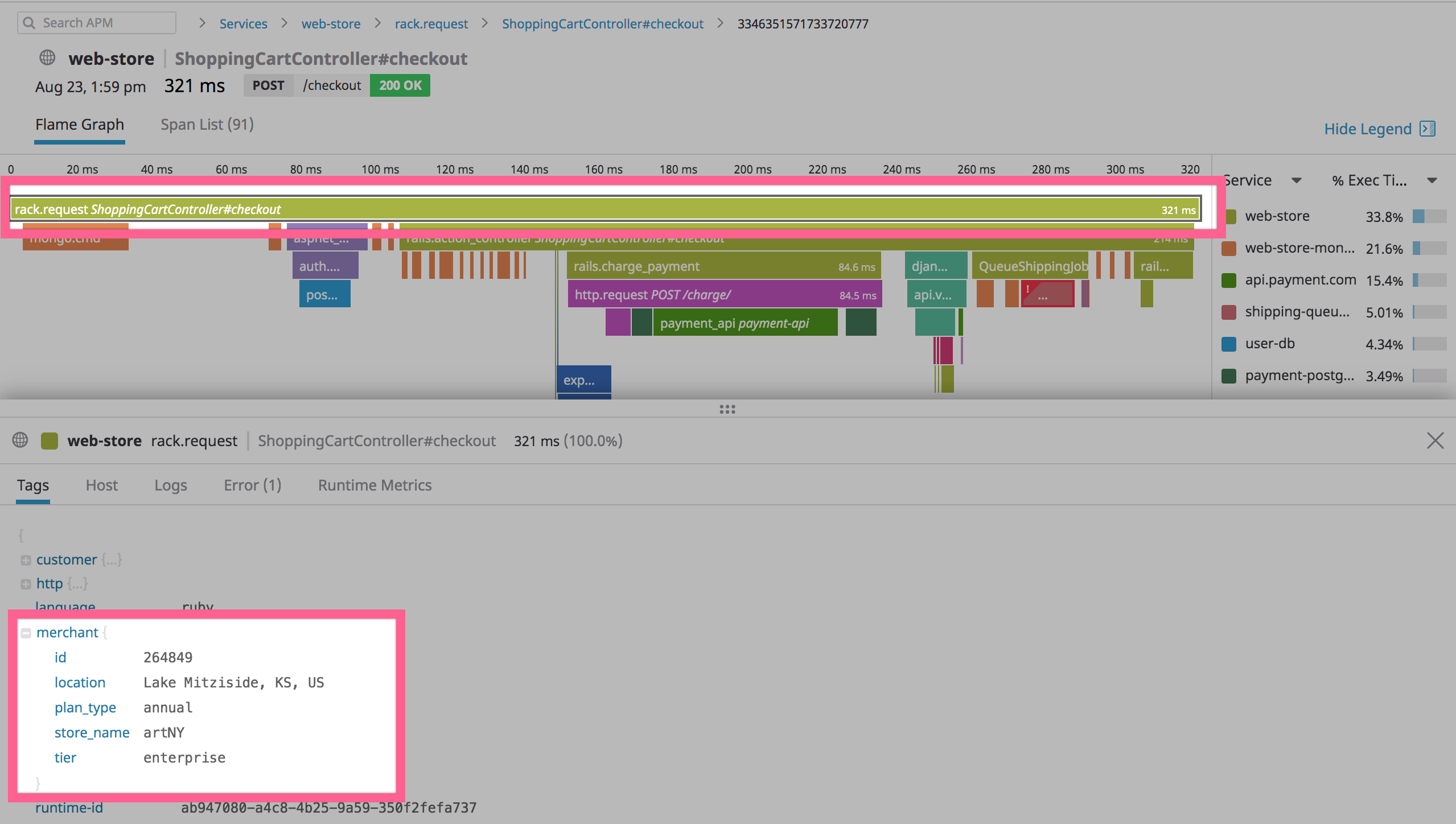This screenshot has width=1456, height=824.
Task: Open the Error (1) tab
Action: [252, 485]
